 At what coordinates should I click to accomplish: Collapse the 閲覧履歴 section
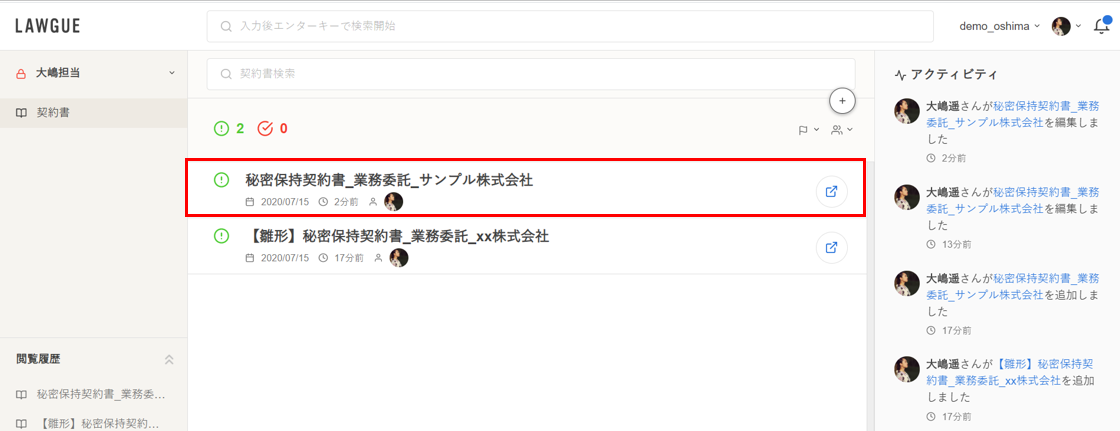pos(169,360)
